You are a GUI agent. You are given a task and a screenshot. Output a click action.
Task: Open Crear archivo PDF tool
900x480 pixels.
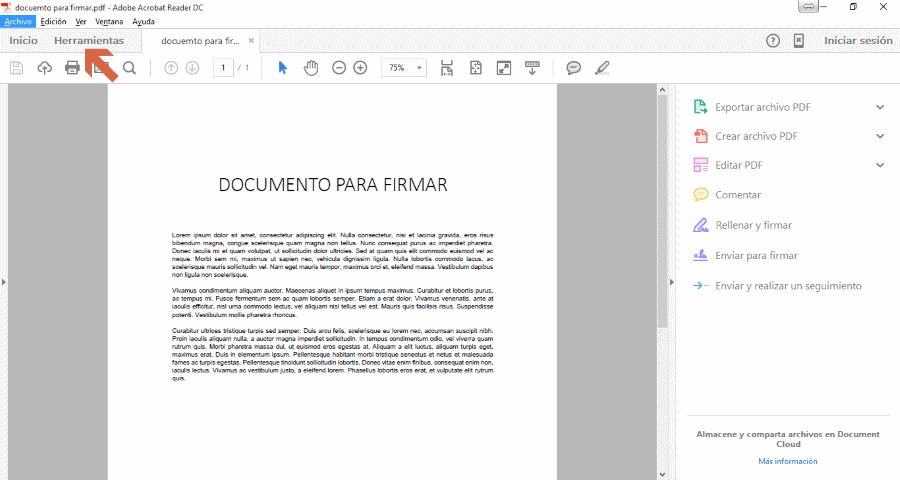pyautogui.click(x=756, y=136)
